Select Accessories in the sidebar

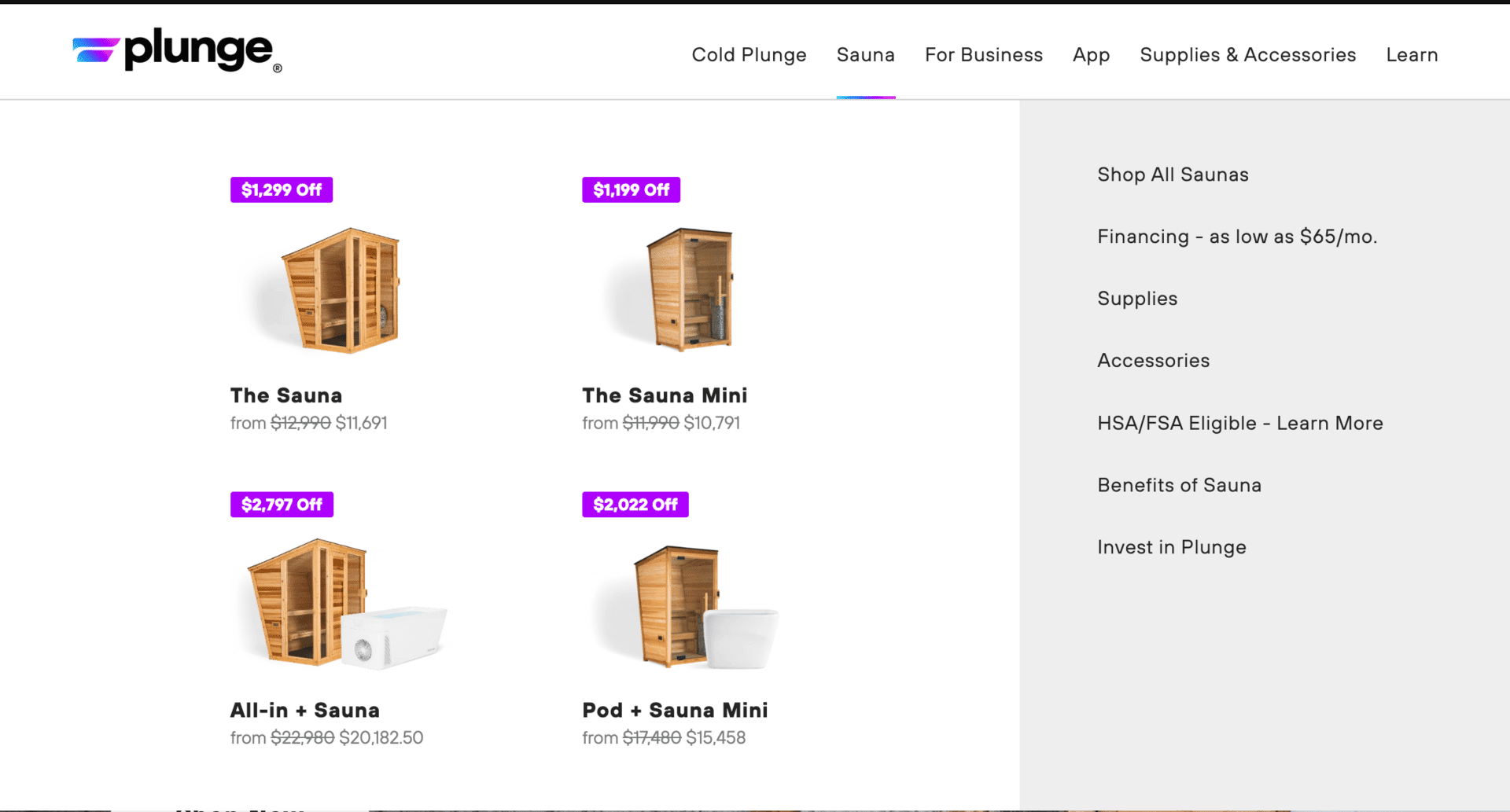[1153, 360]
